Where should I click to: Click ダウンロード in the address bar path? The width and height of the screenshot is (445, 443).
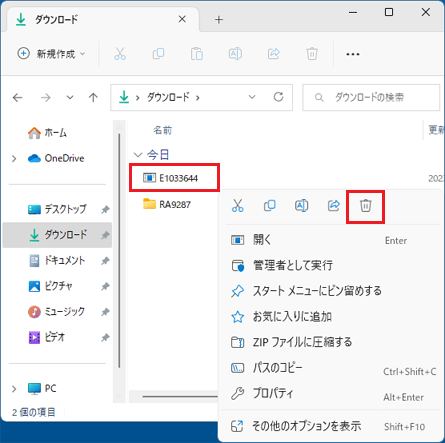pos(168,97)
